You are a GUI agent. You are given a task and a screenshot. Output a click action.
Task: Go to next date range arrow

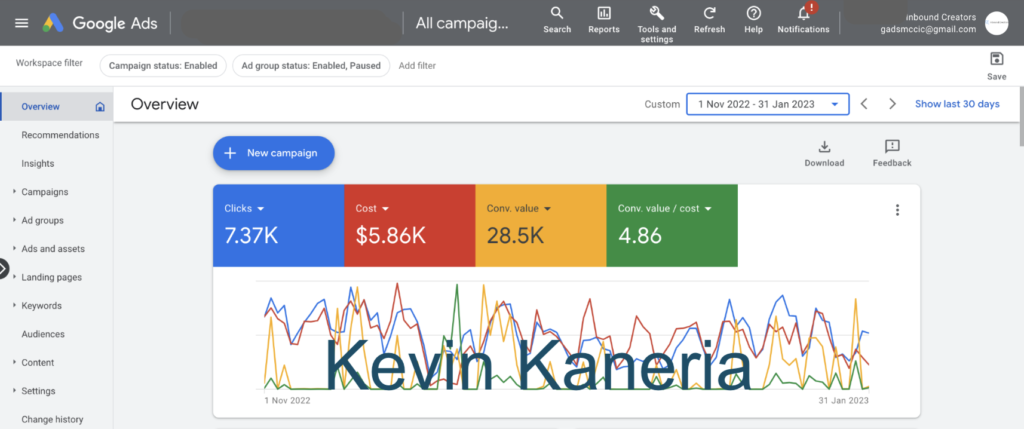tap(893, 104)
